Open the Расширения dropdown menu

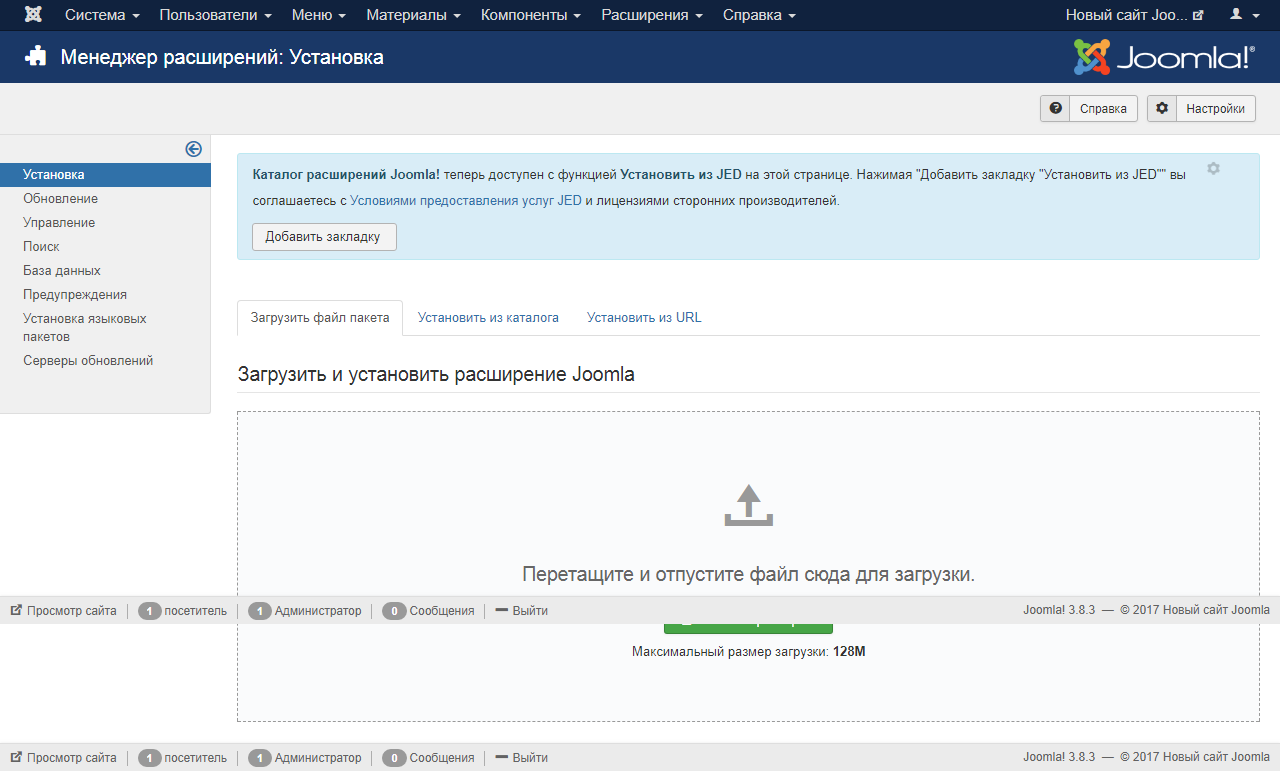[652, 15]
